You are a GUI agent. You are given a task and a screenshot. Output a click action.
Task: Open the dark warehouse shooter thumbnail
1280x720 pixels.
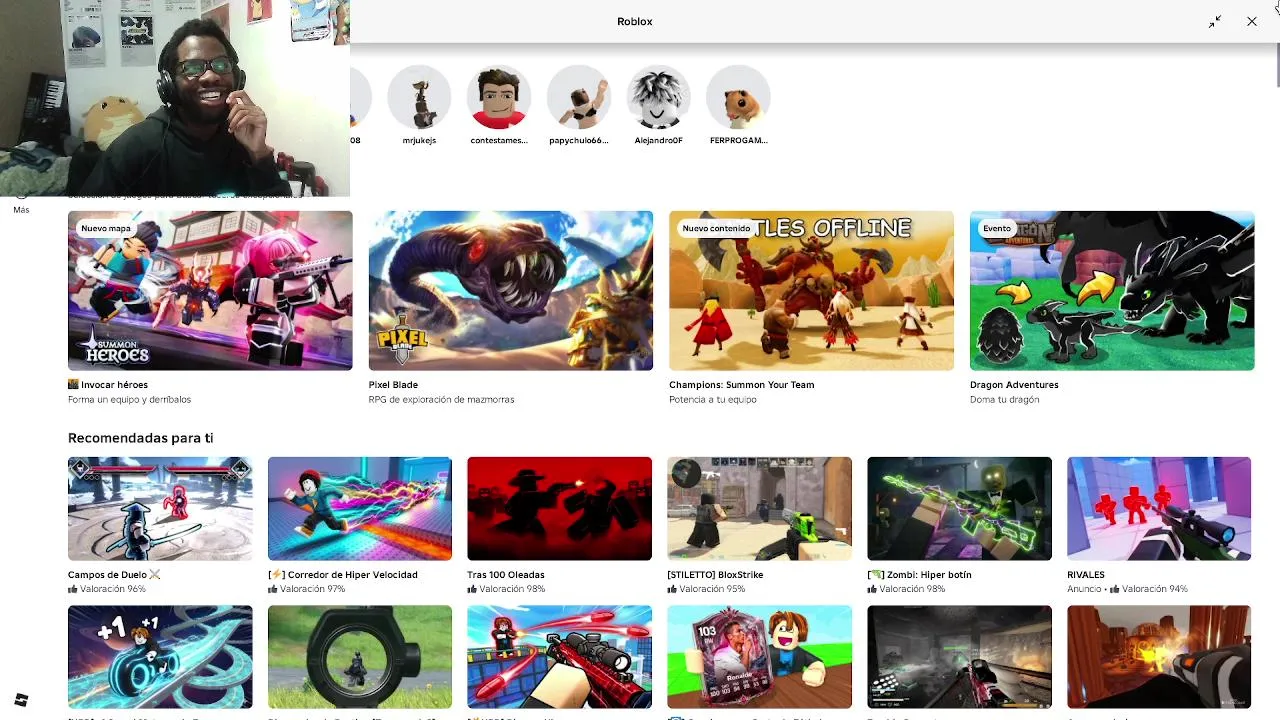[x=959, y=657]
